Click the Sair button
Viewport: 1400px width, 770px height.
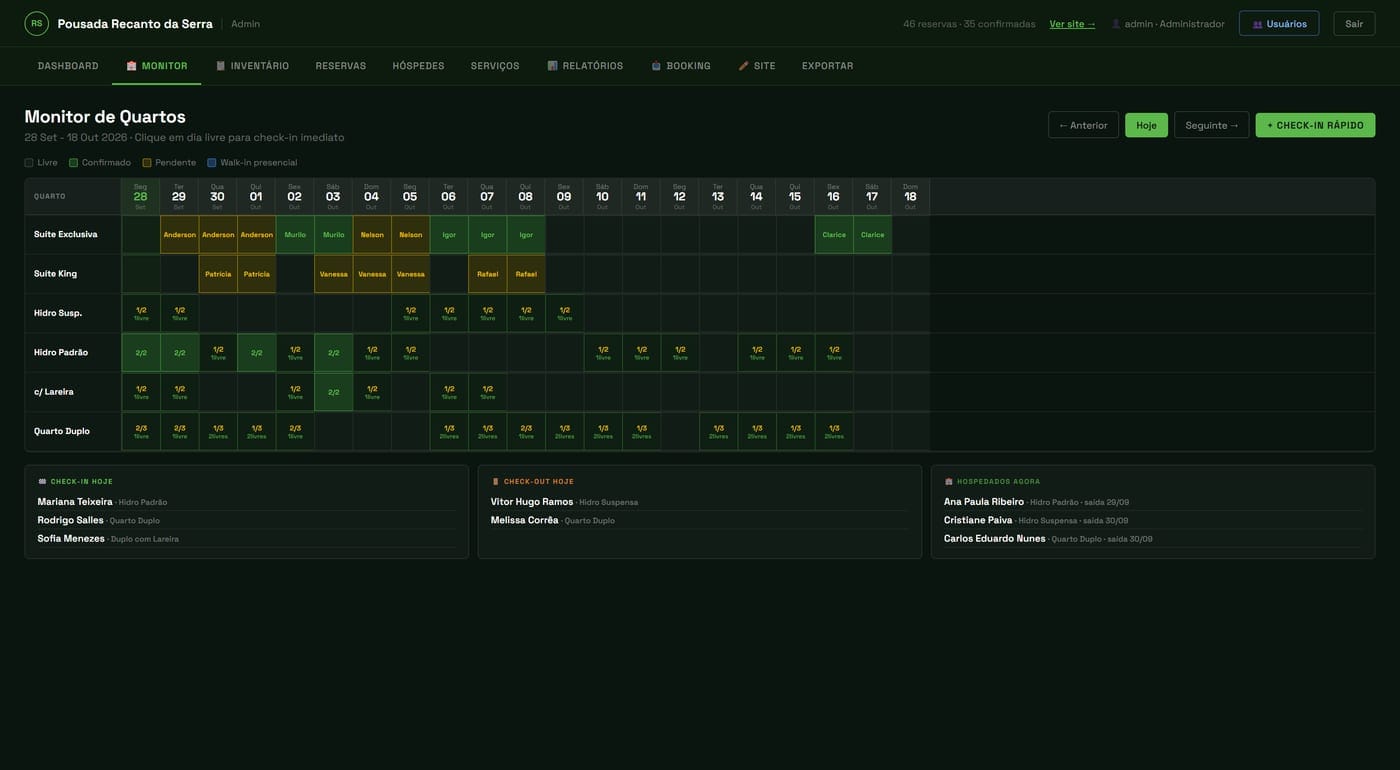1354,24
